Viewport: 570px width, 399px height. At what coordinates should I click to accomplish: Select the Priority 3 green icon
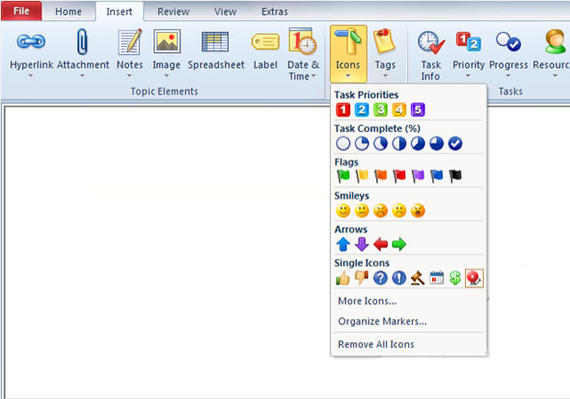(x=380, y=110)
